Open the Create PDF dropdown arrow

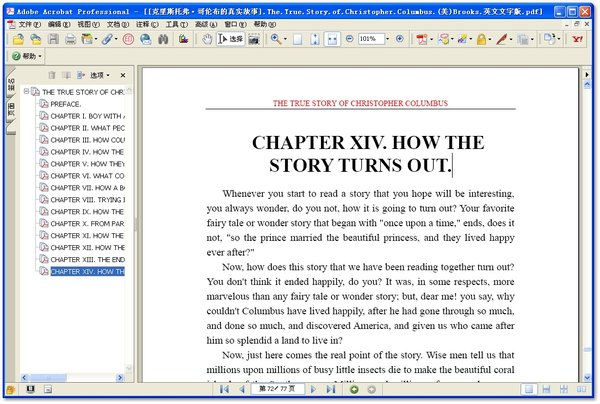[432, 39]
